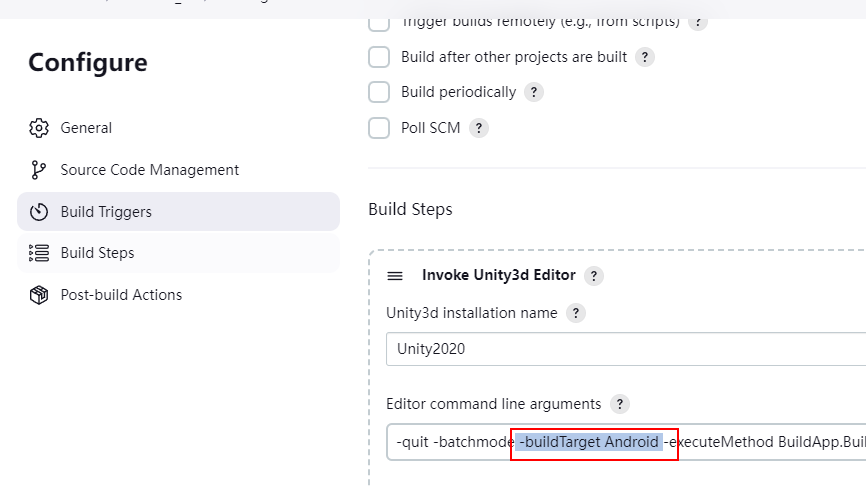
Task: Click the Invoke Unity3d Editor drag handle
Action: tap(395, 275)
